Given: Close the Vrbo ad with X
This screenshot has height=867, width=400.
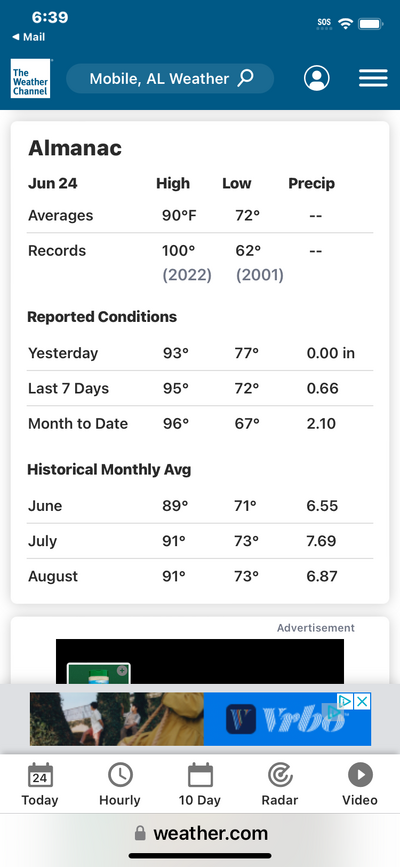Looking at the screenshot, I should (362, 702).
